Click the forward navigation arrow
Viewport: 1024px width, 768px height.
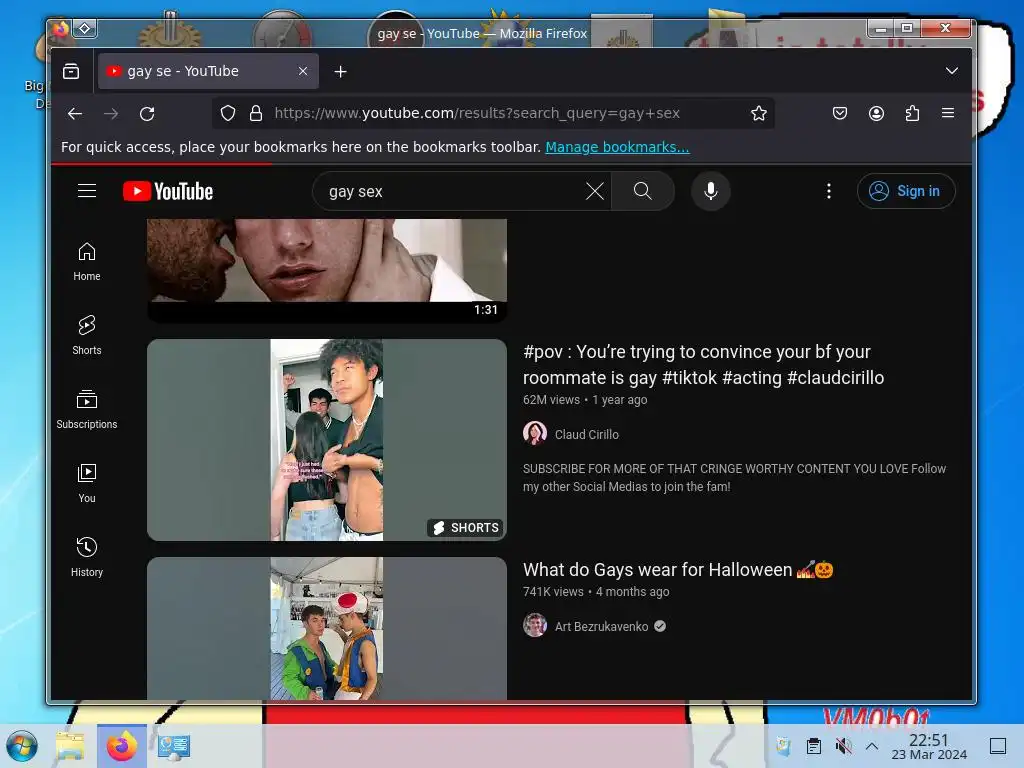tap(111, 114)
